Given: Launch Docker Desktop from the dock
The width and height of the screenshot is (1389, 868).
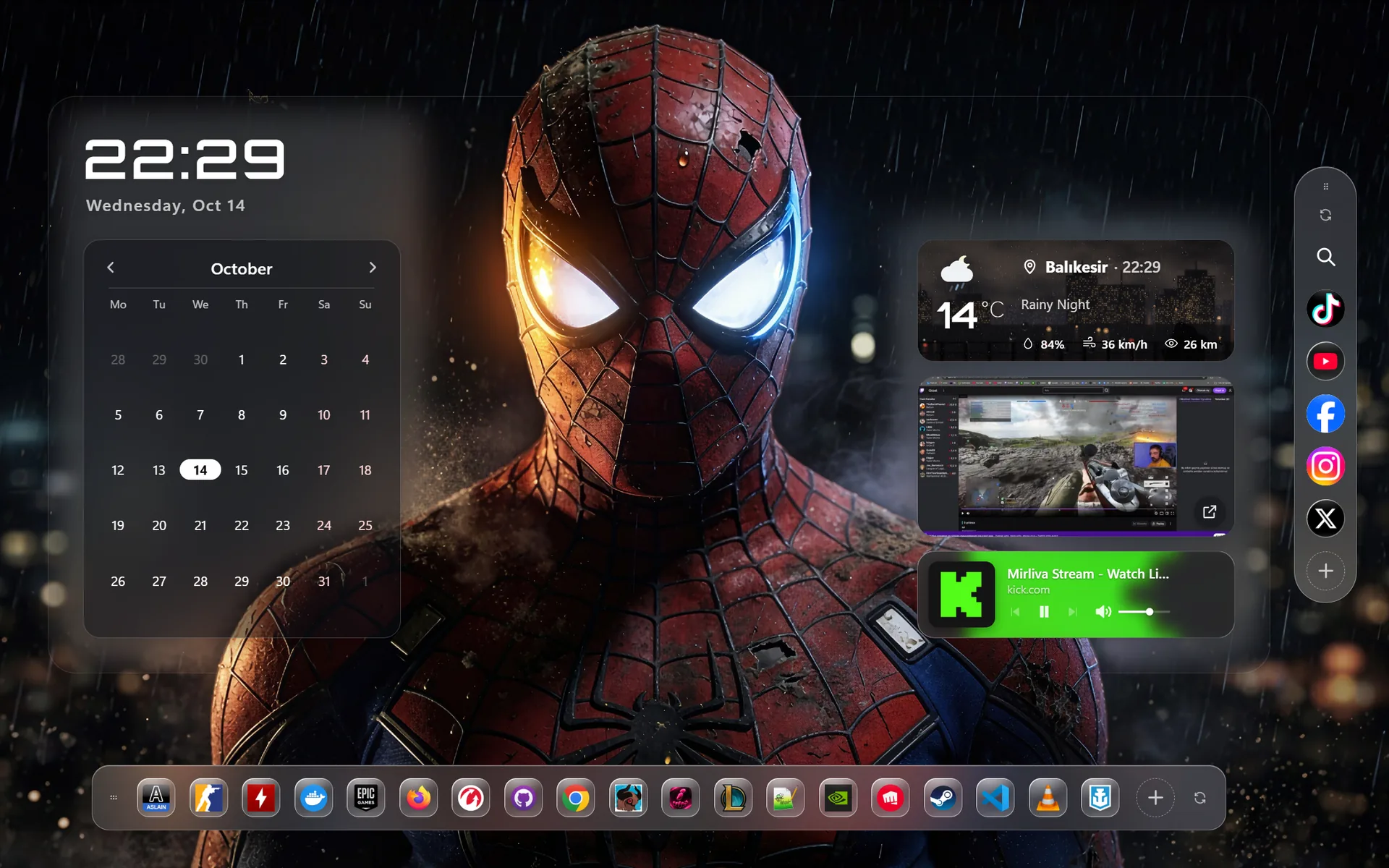Looking at the screenshot, I should point(314,798).
